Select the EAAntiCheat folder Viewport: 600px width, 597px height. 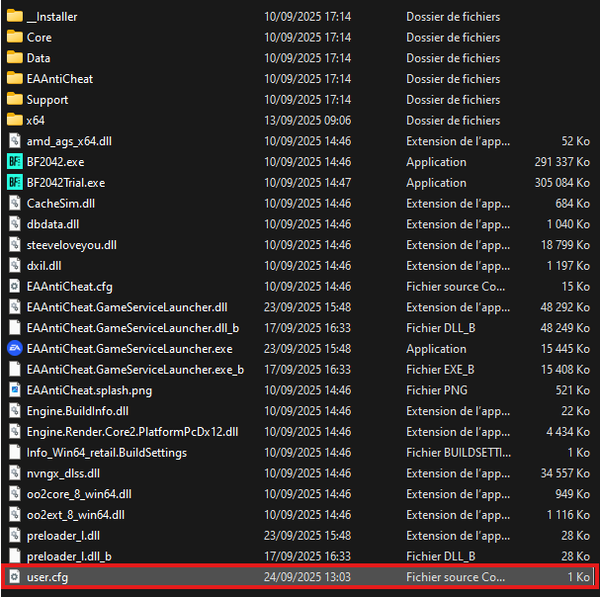tap(60, 79)
